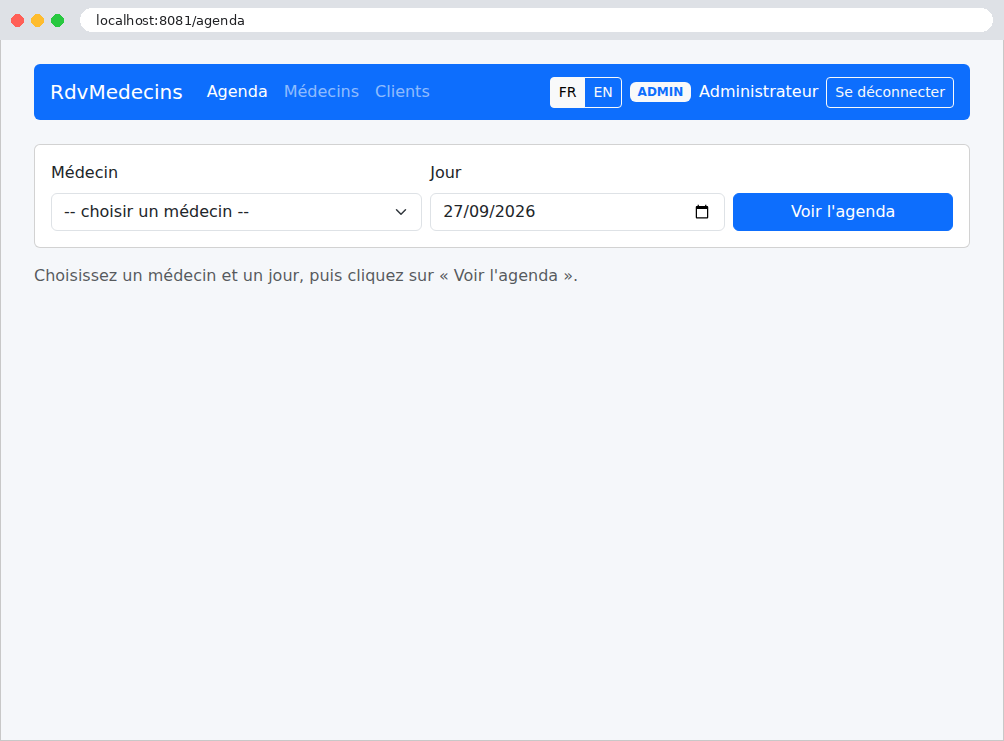The width and height of the screenshot is (1004, 741).
Task: Expand the Médecin dropdown
Action: [x=236, y=212]
